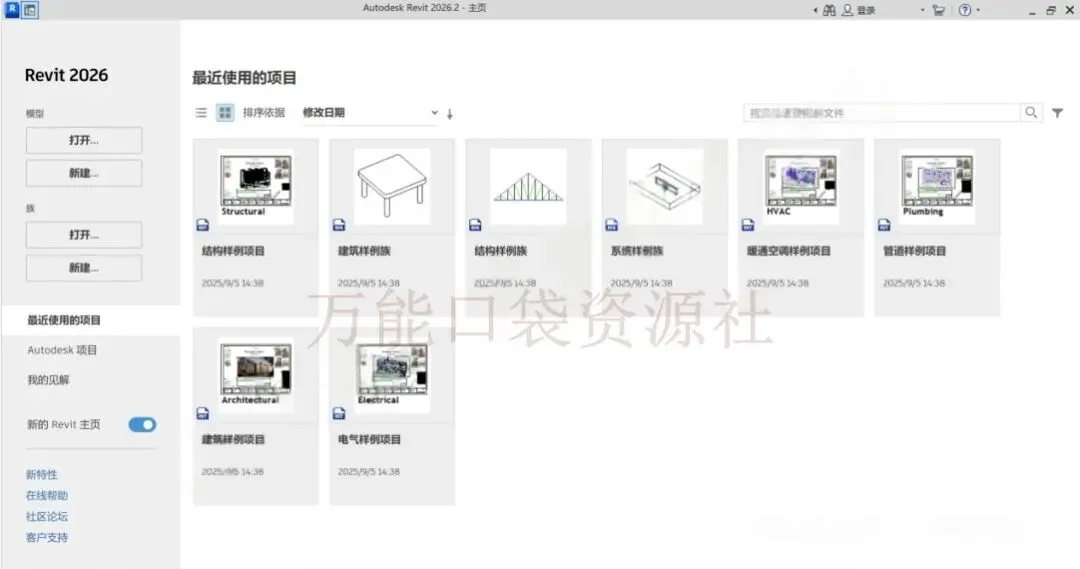Screen dimensions: 1080x569
Task: Open the binoculars search icon in title bar
Action: 829,10
